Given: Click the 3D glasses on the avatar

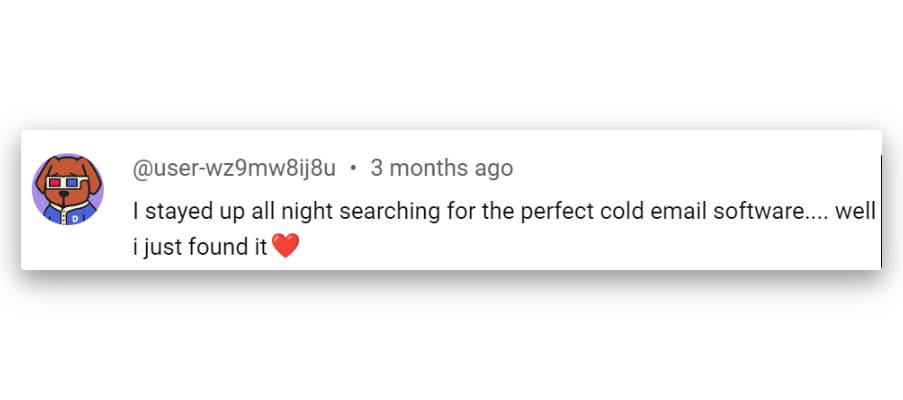Looking at the screenshot, I should (67, 183).
